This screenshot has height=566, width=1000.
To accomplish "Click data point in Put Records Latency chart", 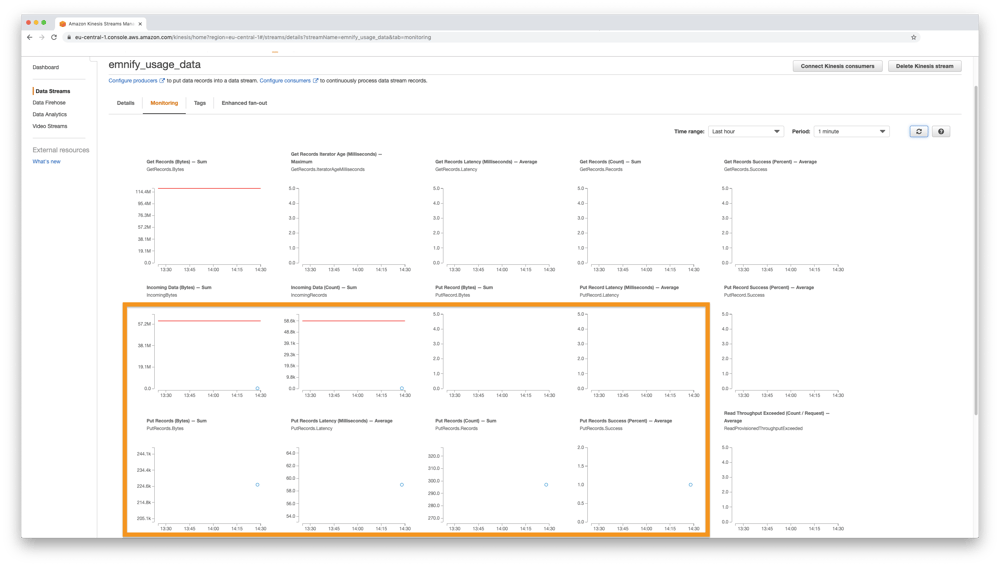I will (402, 485).
